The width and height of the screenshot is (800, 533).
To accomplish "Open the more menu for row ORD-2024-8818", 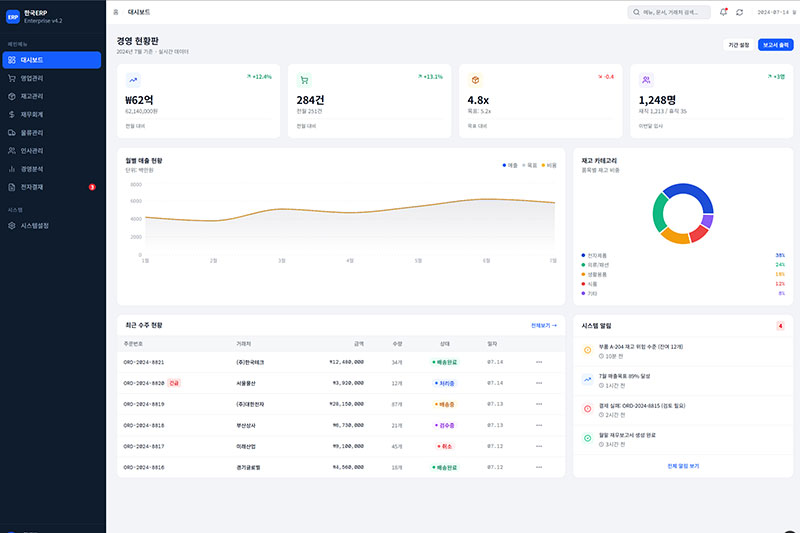I will [539, 425].
